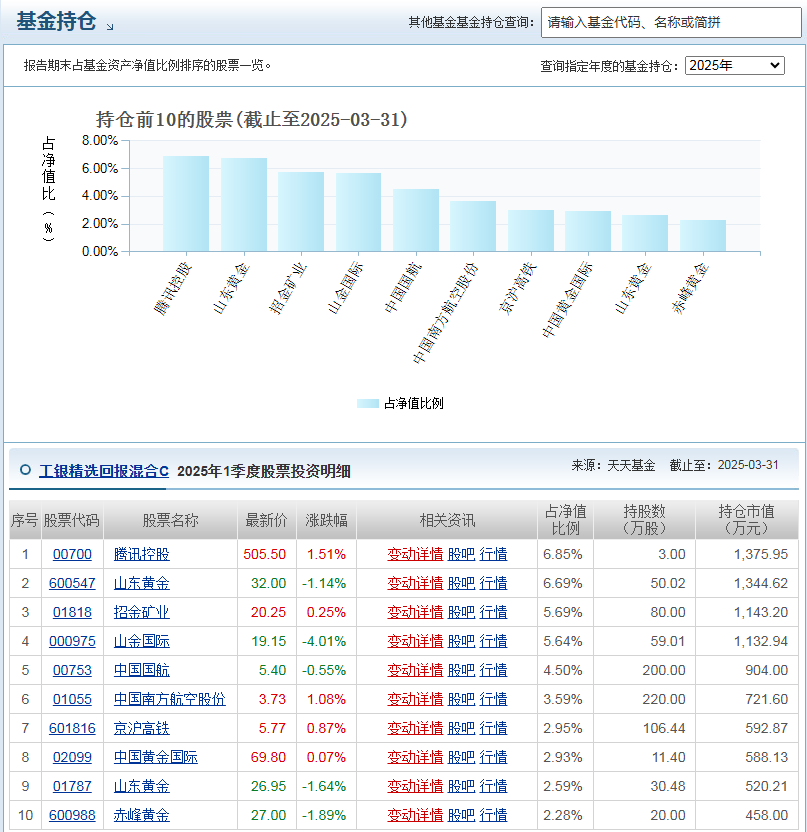The width and height of the screenshot is (807, 832).
Task: Click the 69.80 latest price cell
Action: 268,757
